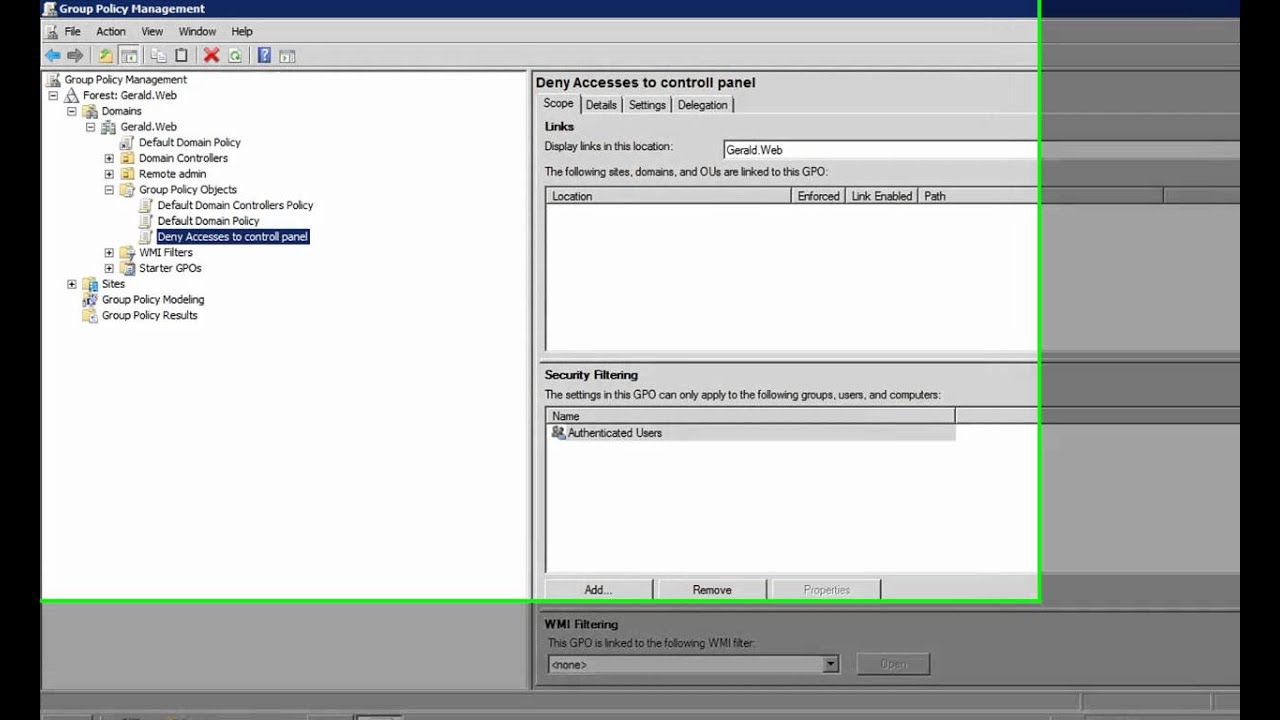Click the Back arrow in the toolbar
The width and height of the screenshot is (1280, 720).
pos(52,56)
